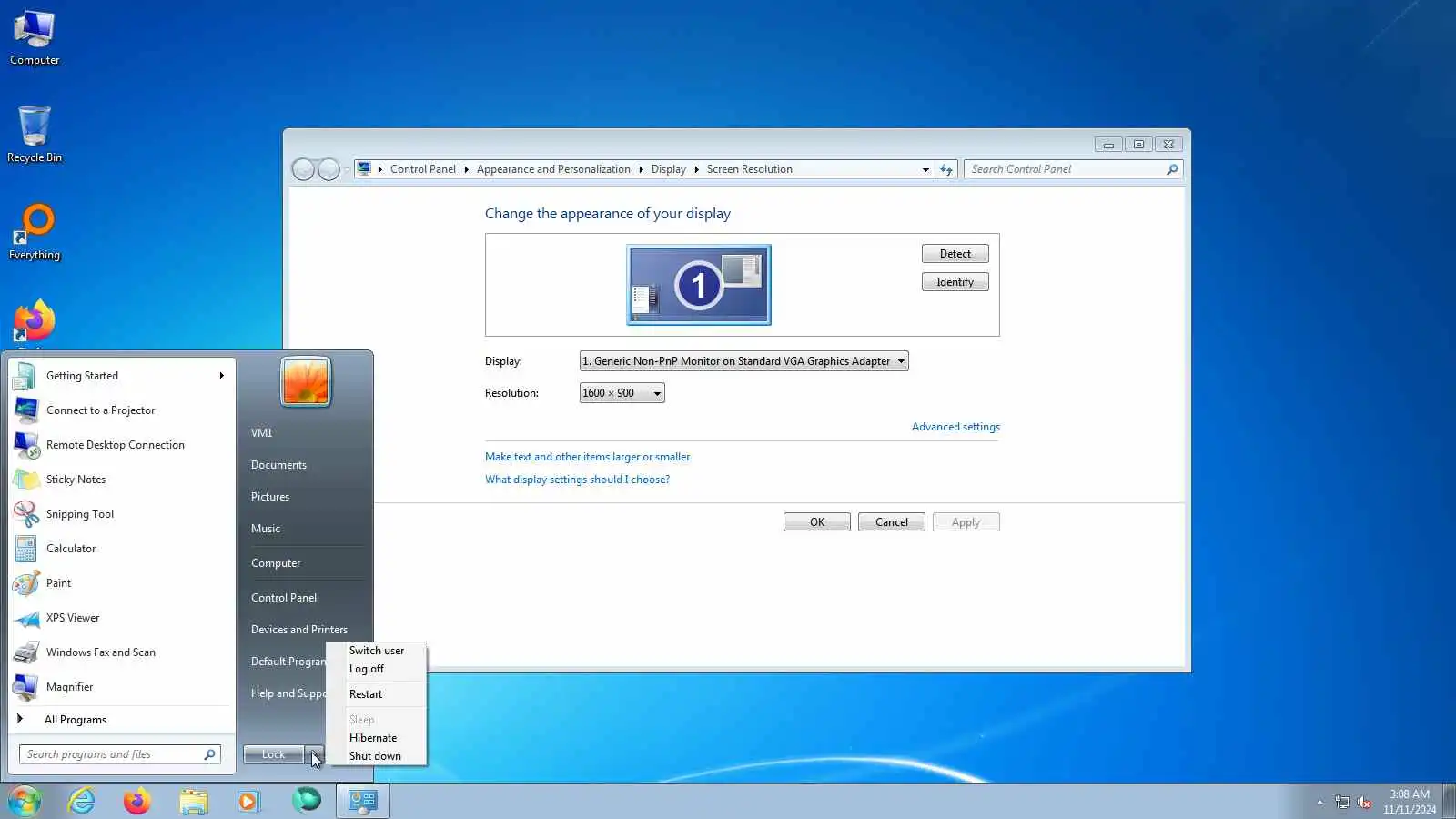Viewport: 1456px width, 819px height.
Task: Open Internet Explorer from the taskbar
Action: coord(82,801)
